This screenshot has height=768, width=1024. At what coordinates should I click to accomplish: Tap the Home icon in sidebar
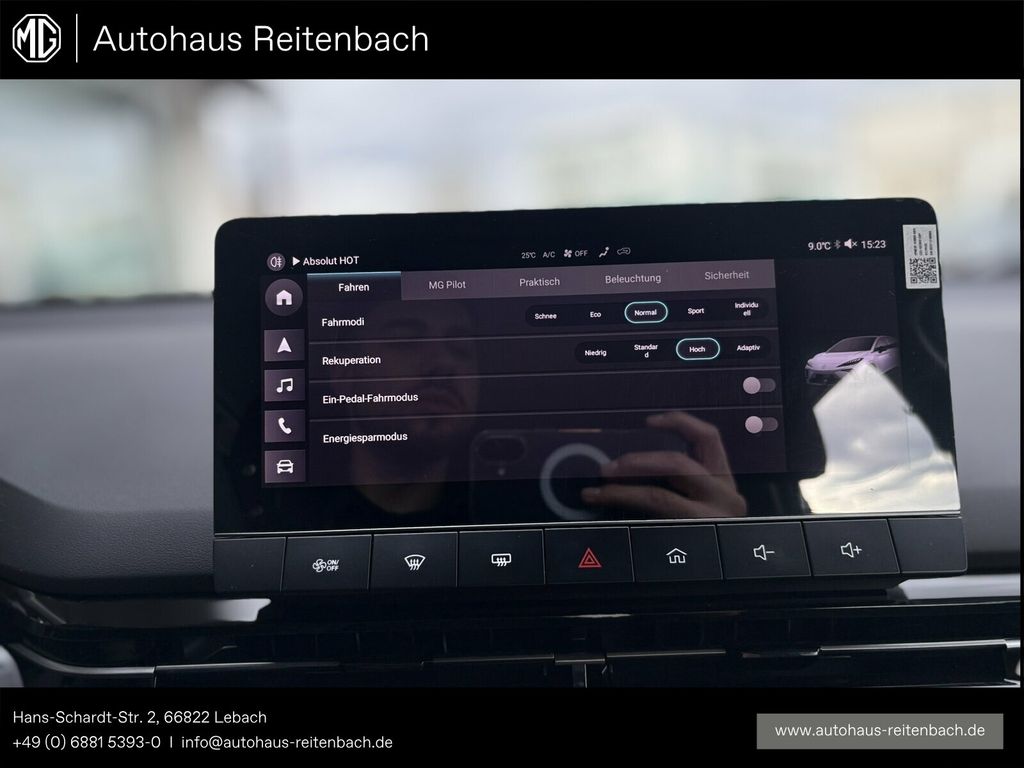tap(284, 297)
